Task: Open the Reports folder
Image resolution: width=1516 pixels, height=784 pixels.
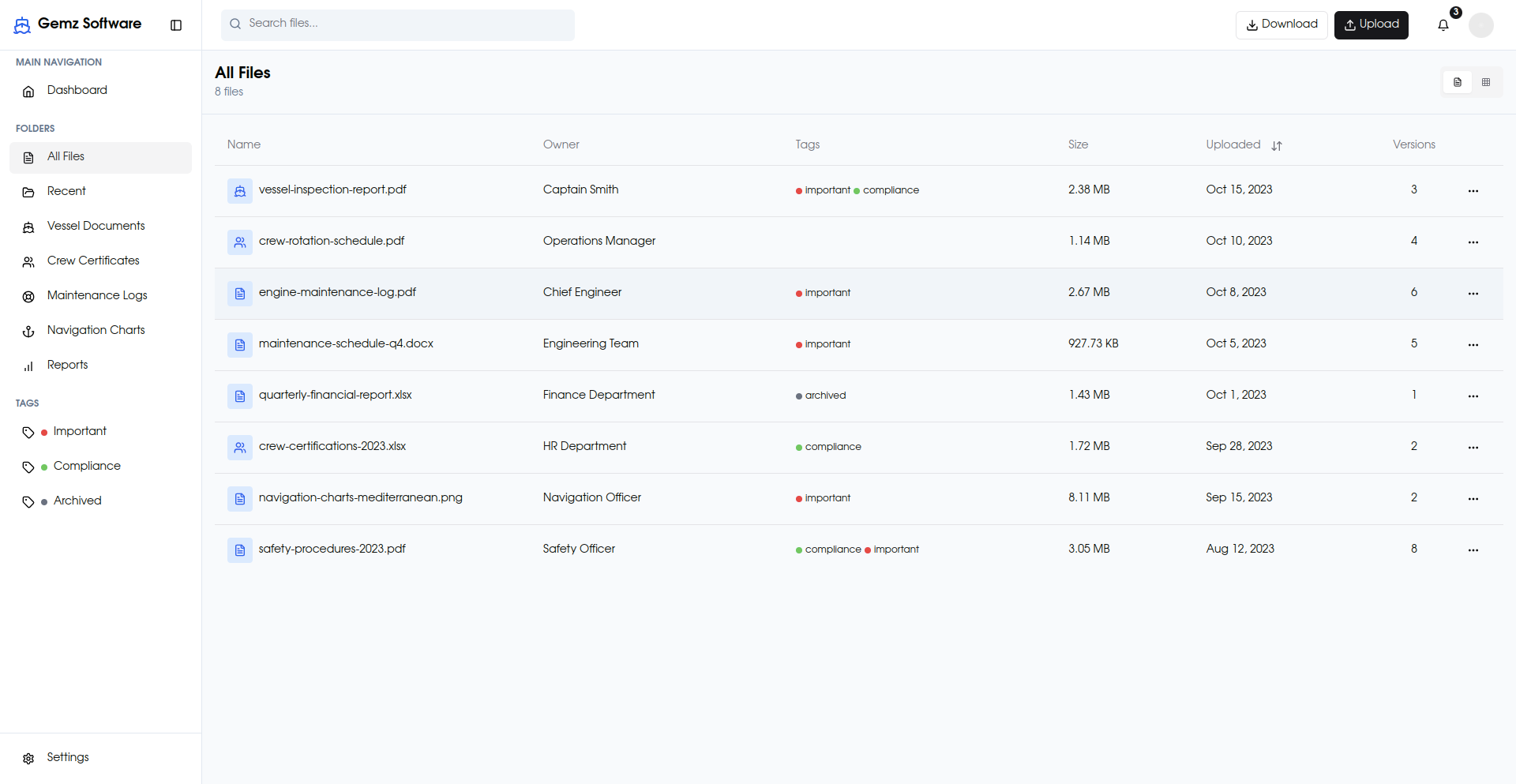Action: pyautogui.click(x=100, y=366)
